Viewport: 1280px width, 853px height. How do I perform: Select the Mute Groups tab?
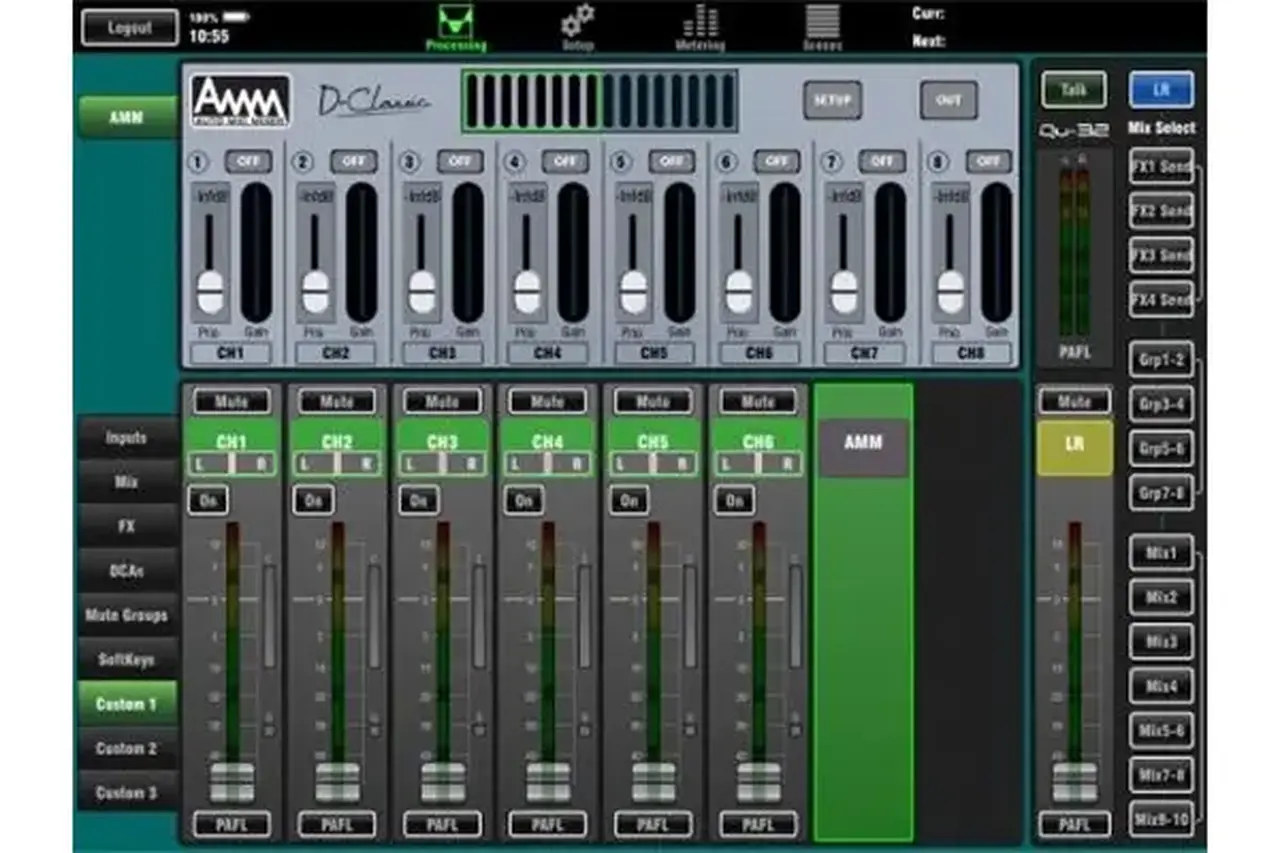(x=127, y=615)
